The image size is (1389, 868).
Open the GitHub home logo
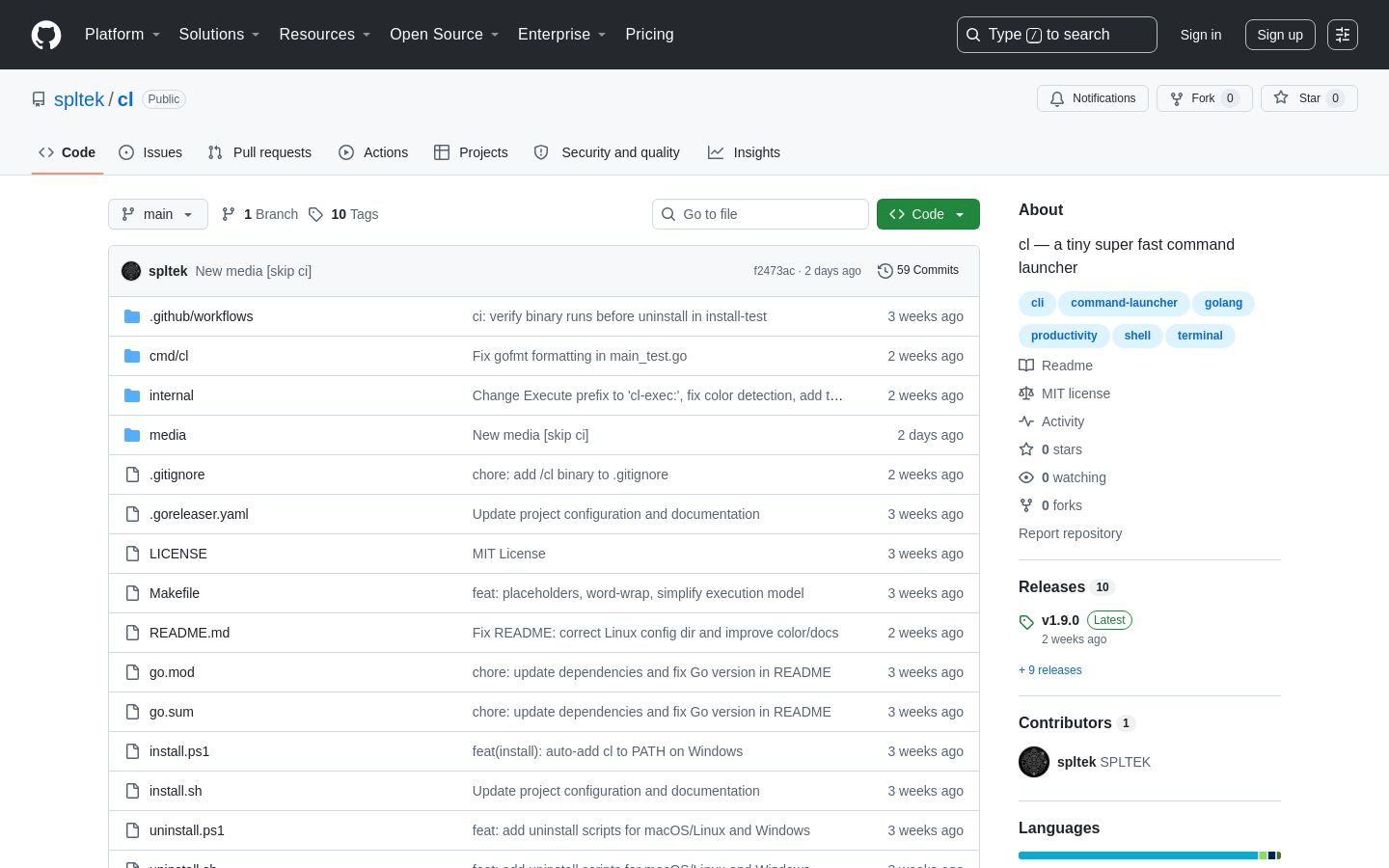coord(46,35)
